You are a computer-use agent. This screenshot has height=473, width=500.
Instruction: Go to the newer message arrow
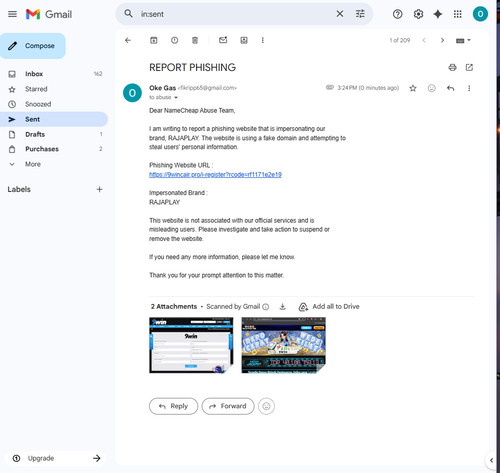pyautogui.click(x=424, y=40)
